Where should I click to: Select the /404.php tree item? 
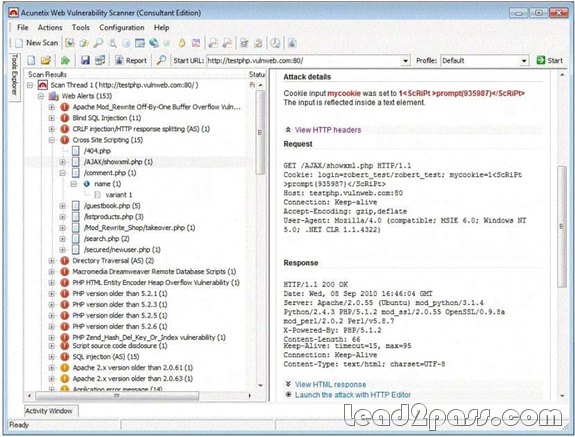coord(97,151)
